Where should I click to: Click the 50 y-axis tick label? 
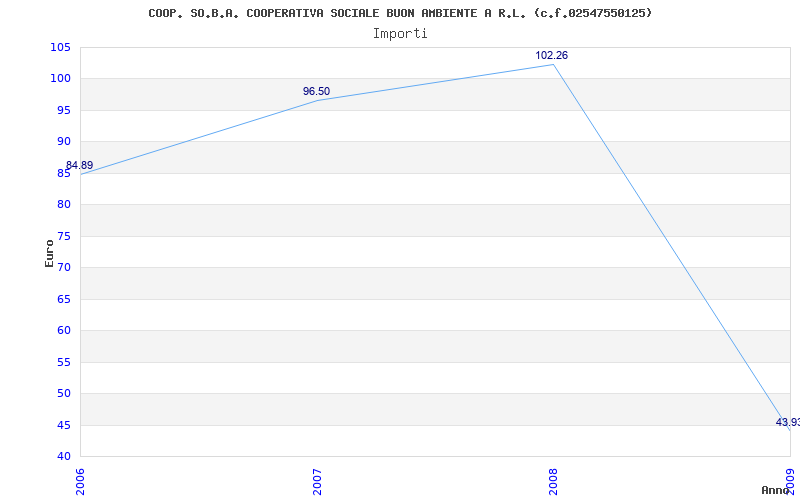click(x=63, y=393)
